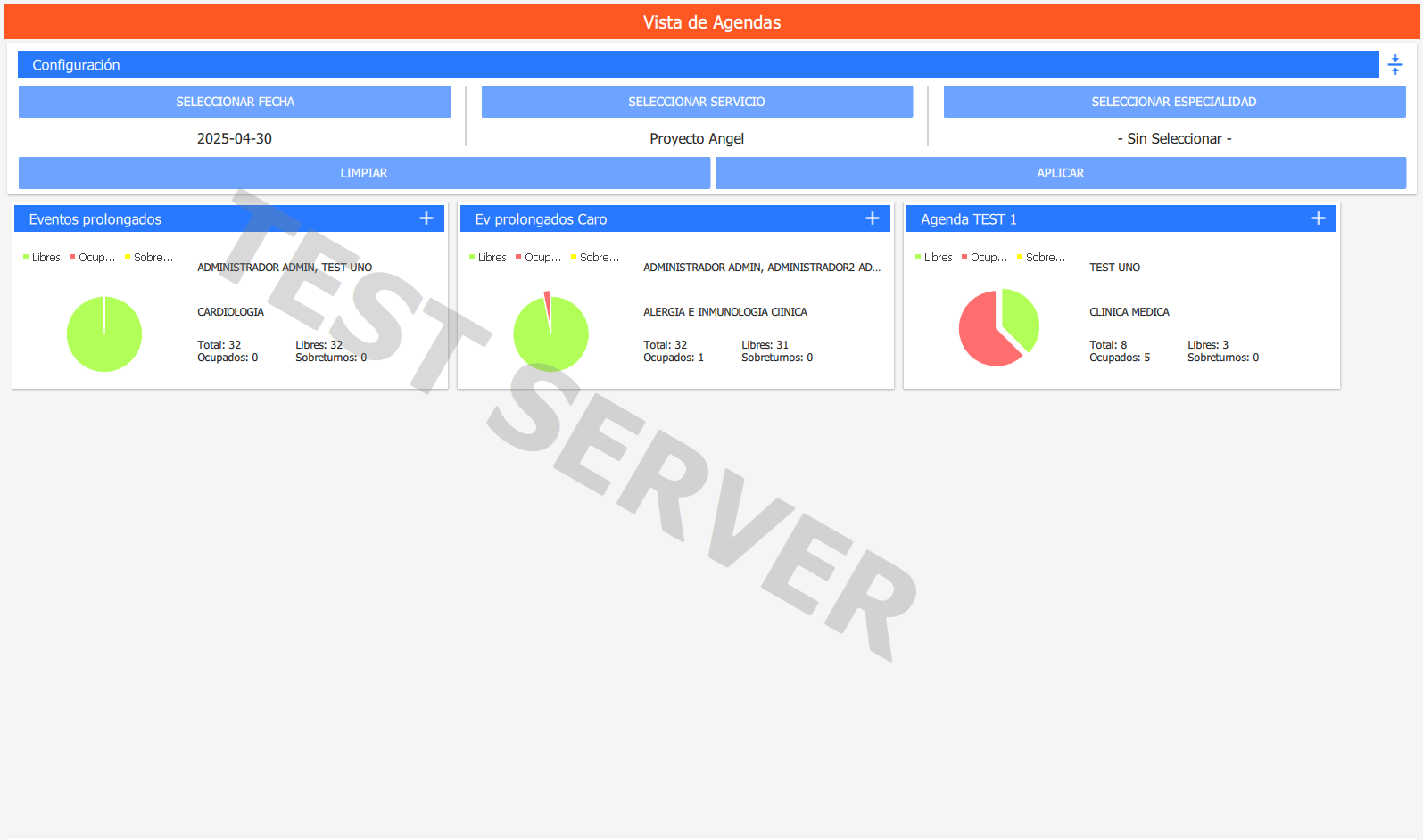The width and height of the screenshot is (1423, 840).
Task: Click the Ev prolongados Caro pie chart
Action: [x=550, y=335]
